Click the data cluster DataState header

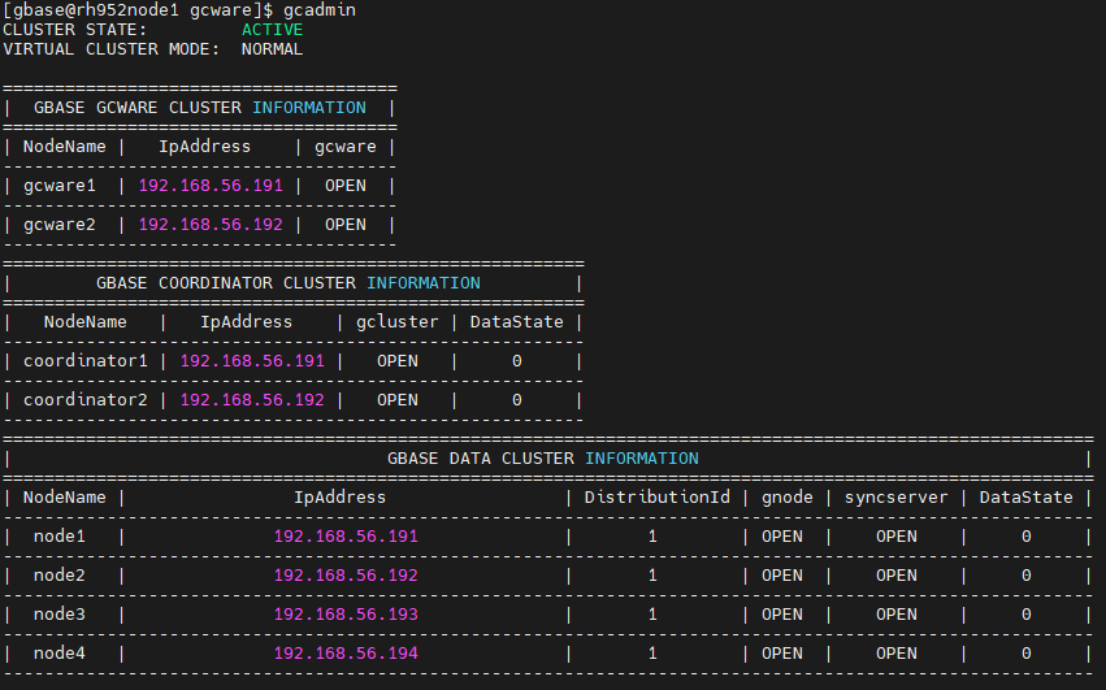1026,497
